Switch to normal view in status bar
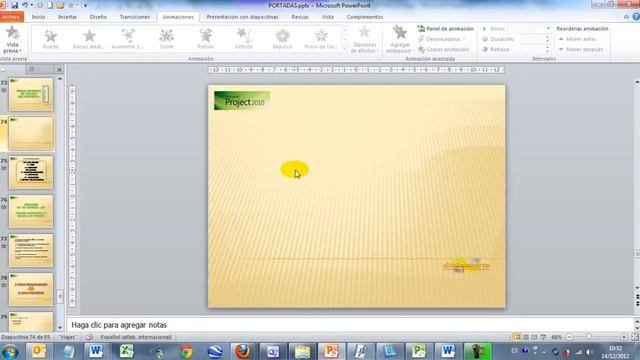This screenshot has height=360, width=640. click(x=517, y=337)
